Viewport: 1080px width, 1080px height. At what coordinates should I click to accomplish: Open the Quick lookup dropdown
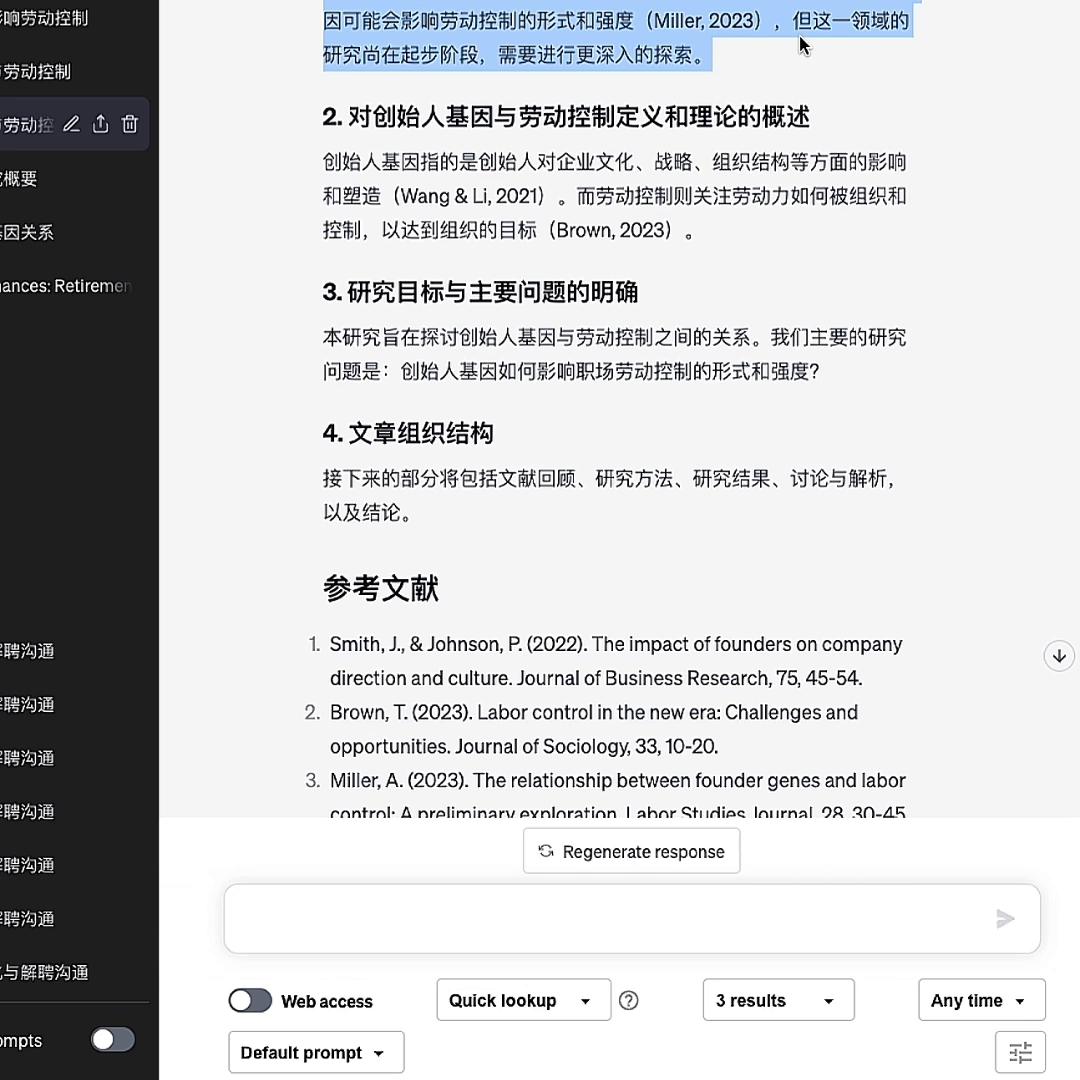coord(522,1000)
